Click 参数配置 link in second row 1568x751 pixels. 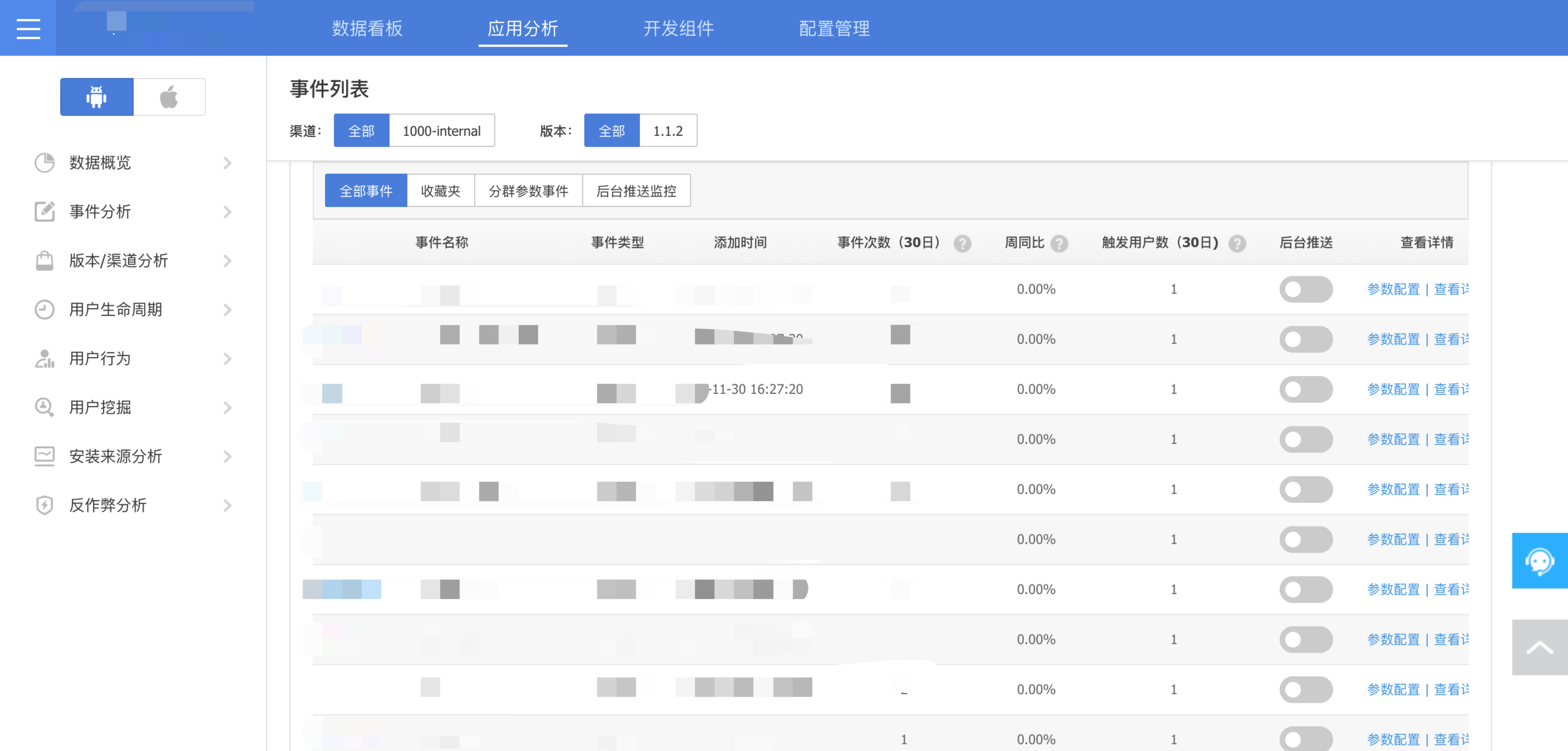[1393, 339]
